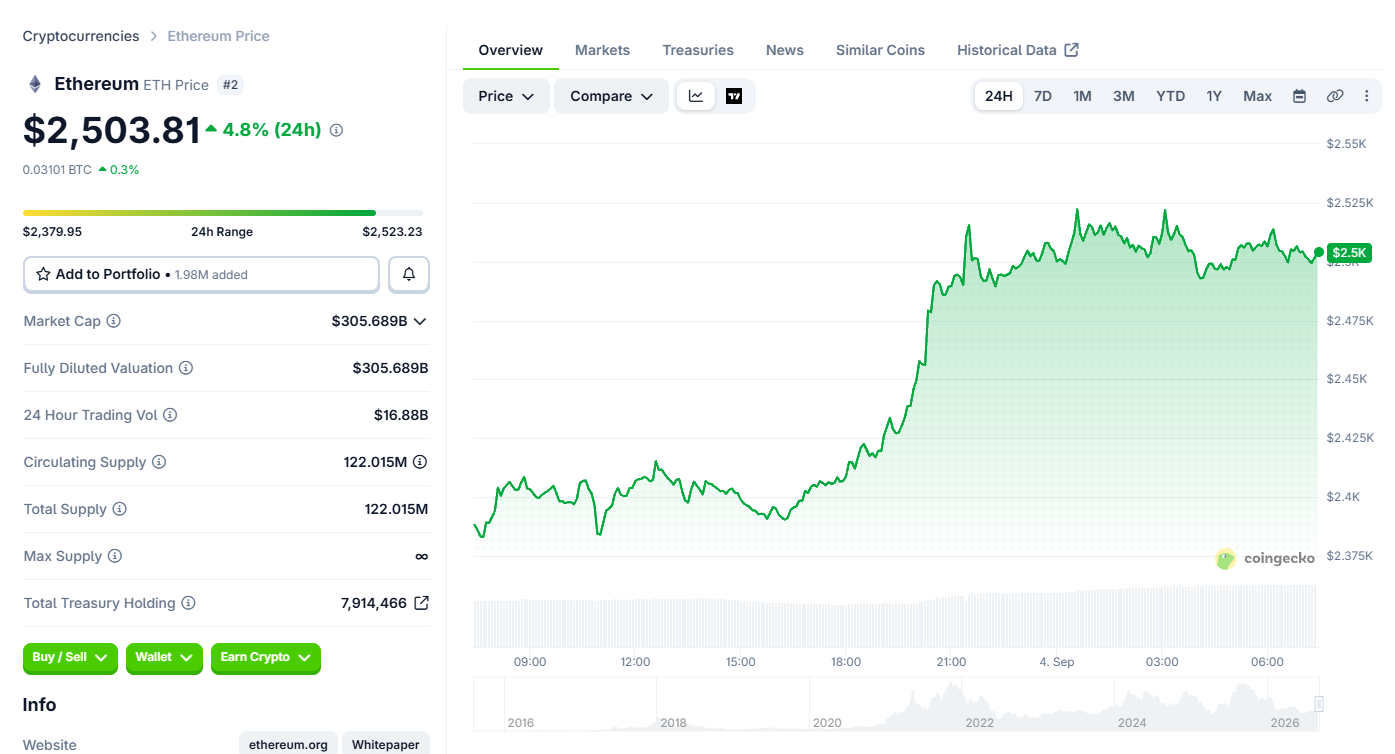Viewport: 1395px width, 754px height.
Task: Click external link icon on Historical Data
Action: point(1072,50)
